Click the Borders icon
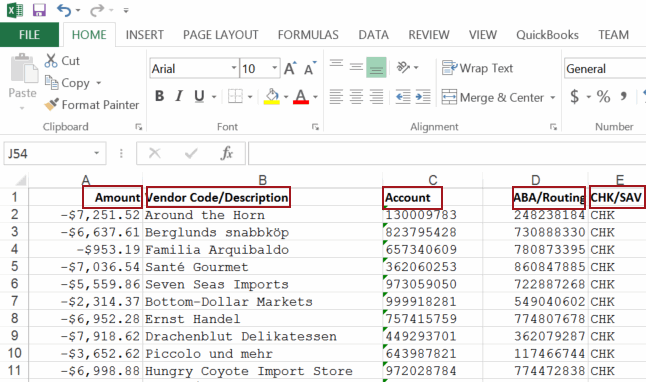 point(235,96)
